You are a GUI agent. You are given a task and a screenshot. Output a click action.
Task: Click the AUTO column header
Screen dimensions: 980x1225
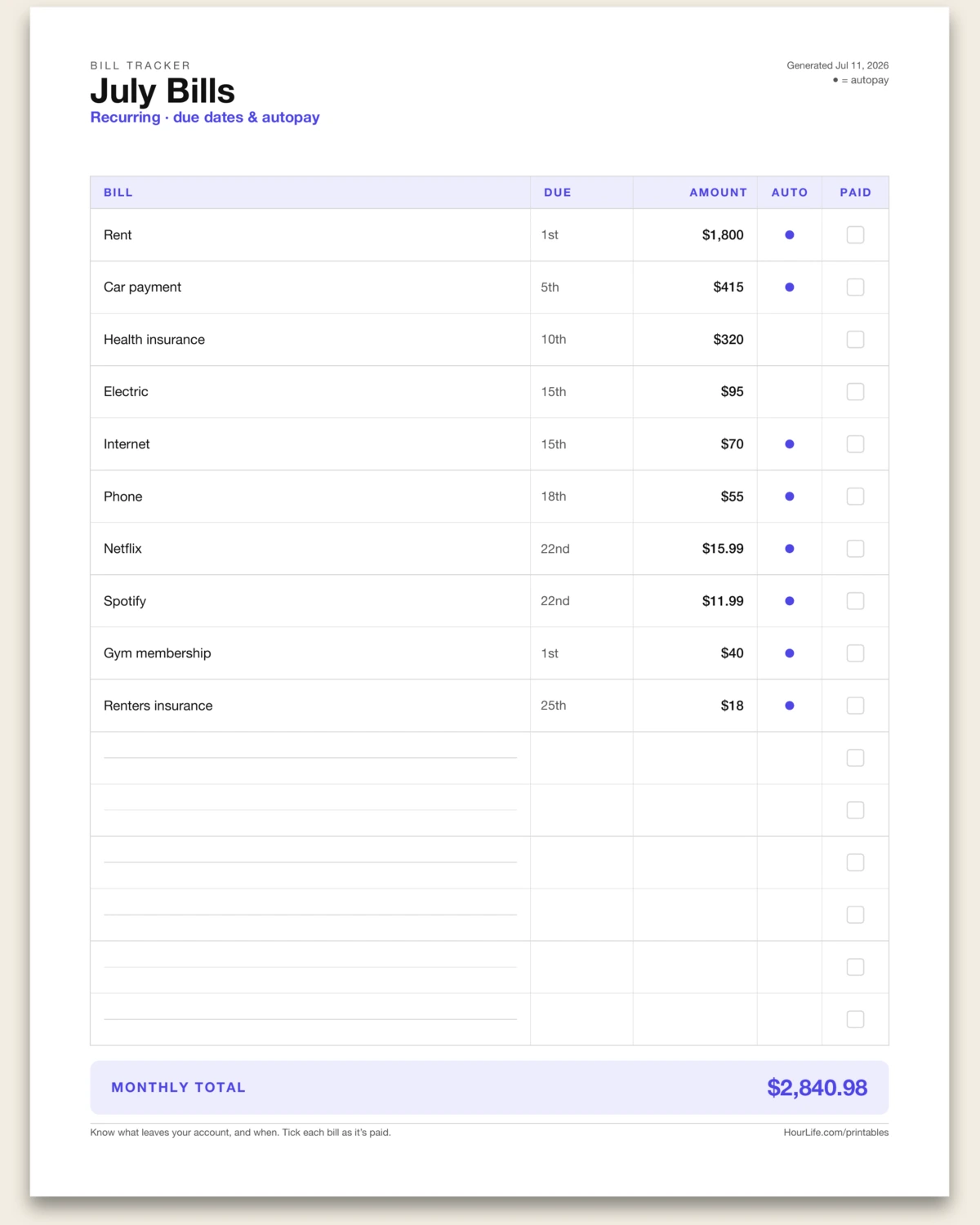click(x=790, y=193)
